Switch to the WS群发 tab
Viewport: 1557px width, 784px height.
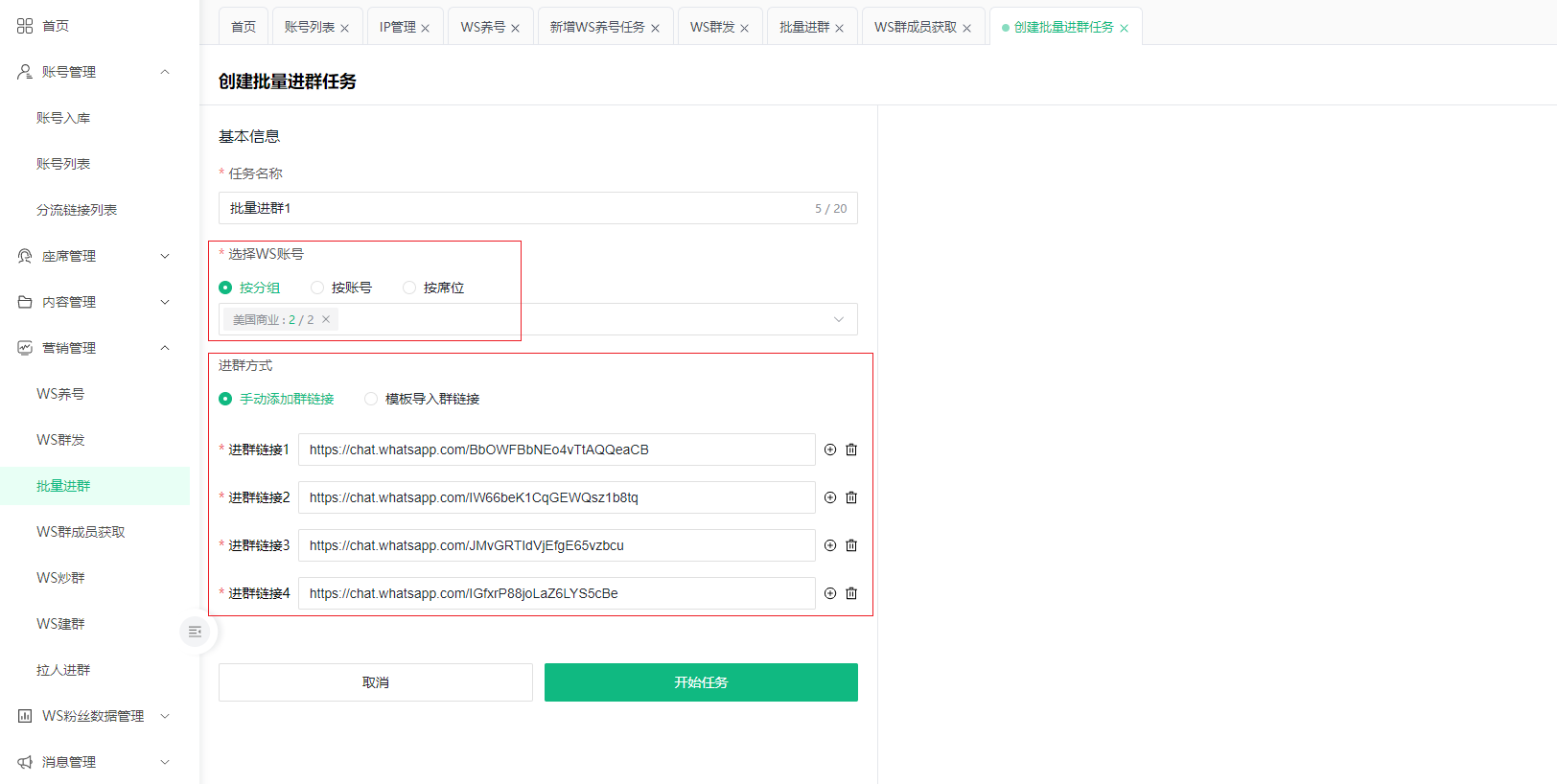coord(711,27)
